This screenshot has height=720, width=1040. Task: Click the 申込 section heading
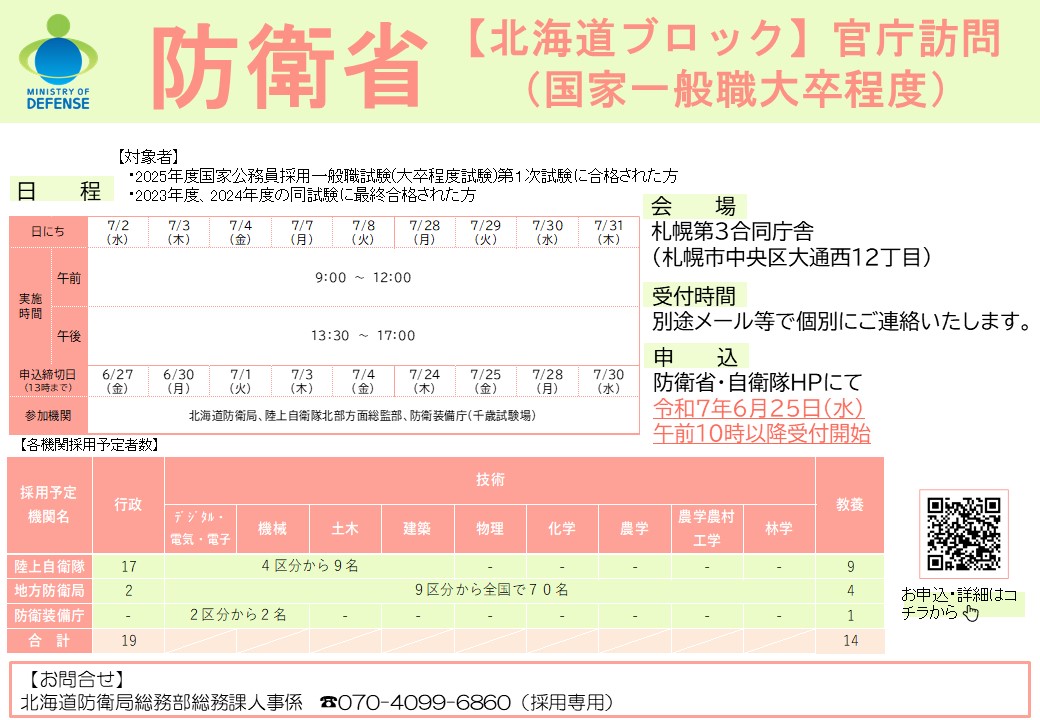click(696, 357)
